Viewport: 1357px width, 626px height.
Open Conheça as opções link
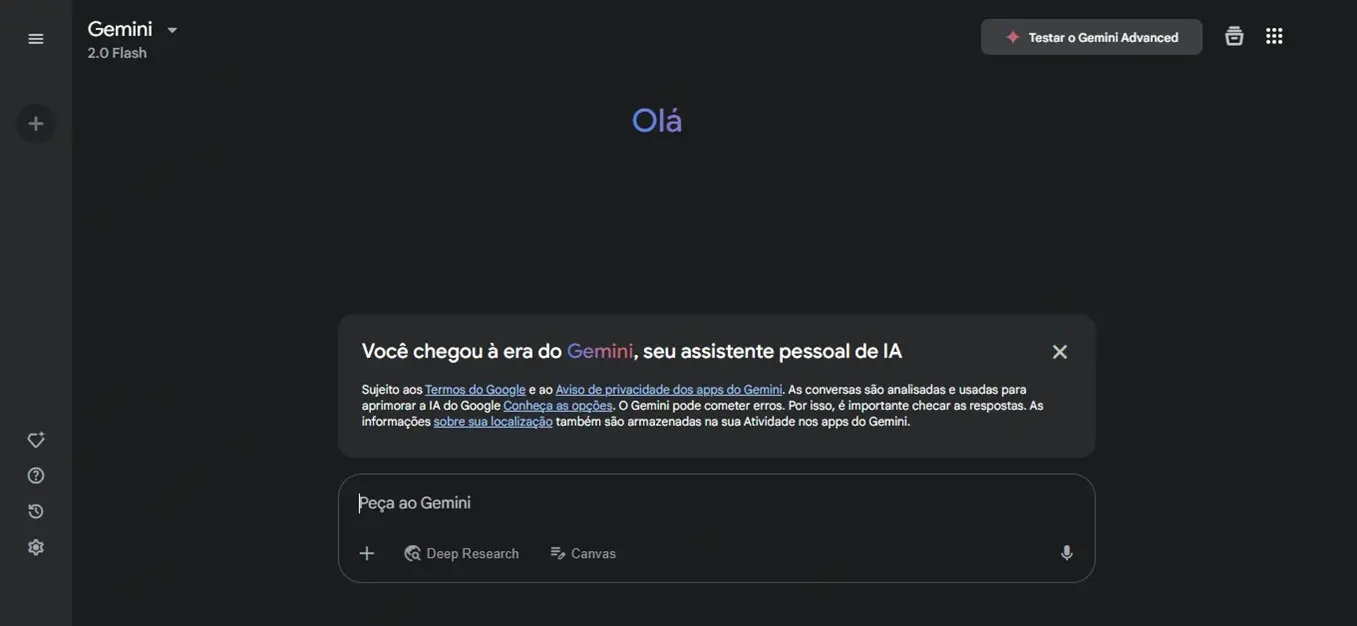558,406
